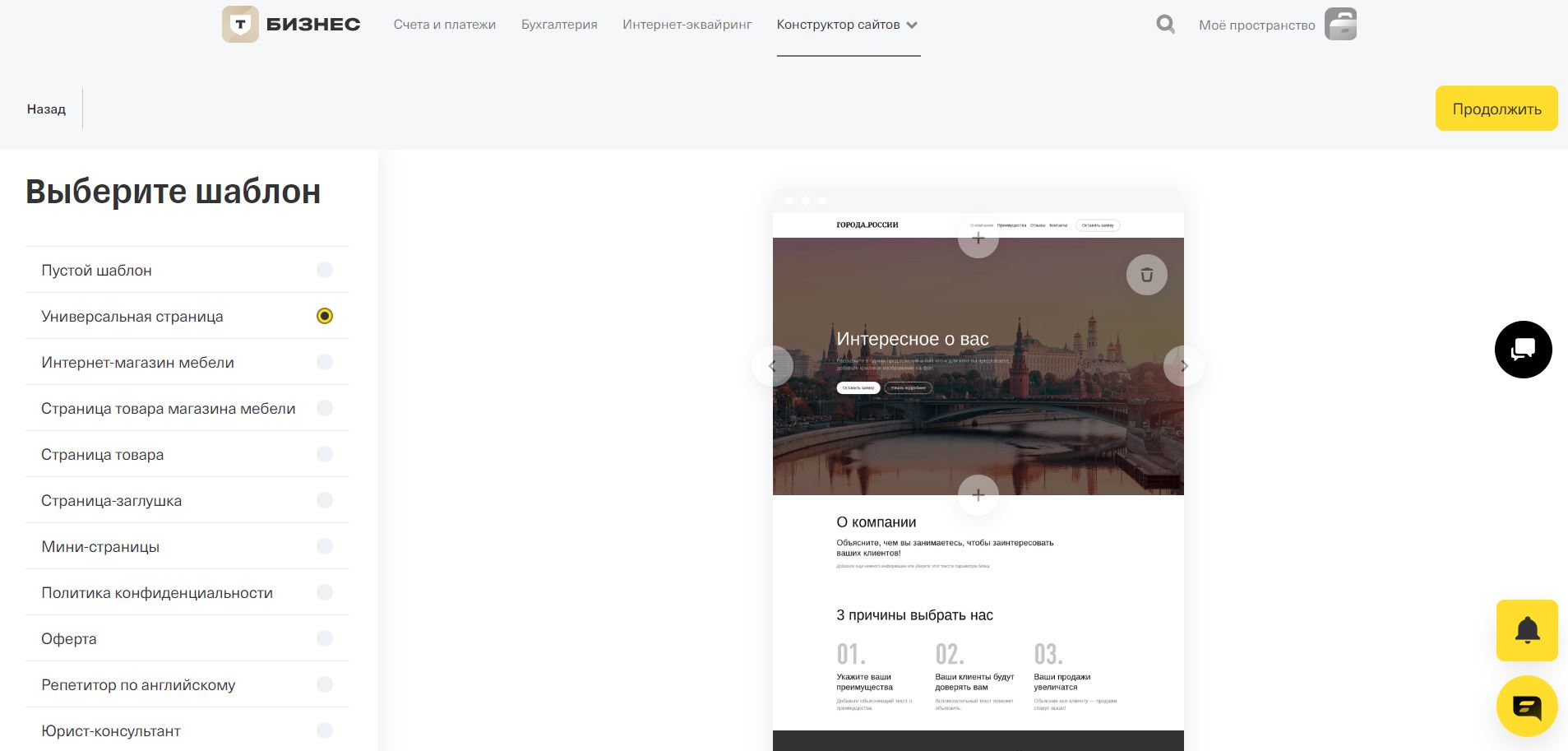Click the 01. number in preview
The height and width of the screenshot is (751, 1568).
(851, 655)
